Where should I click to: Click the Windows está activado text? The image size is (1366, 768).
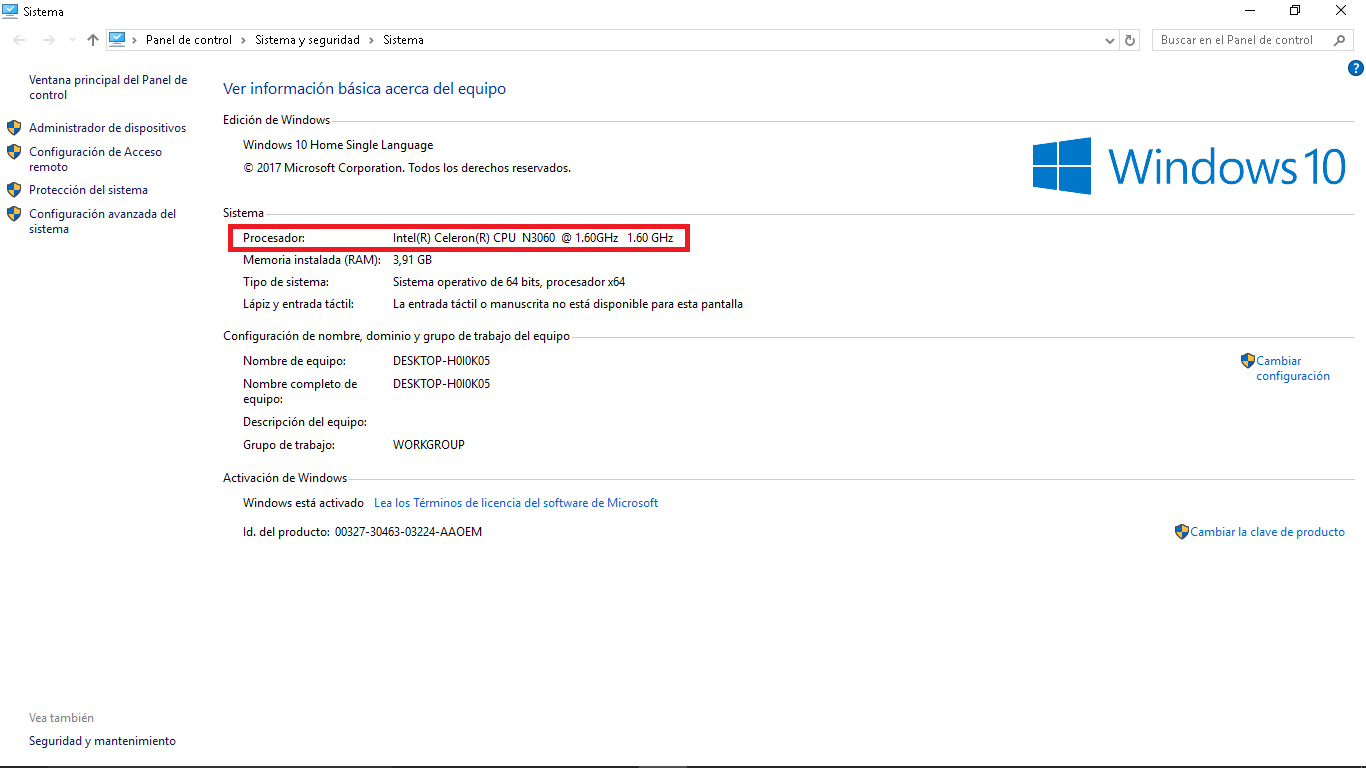tap(303, 503)
